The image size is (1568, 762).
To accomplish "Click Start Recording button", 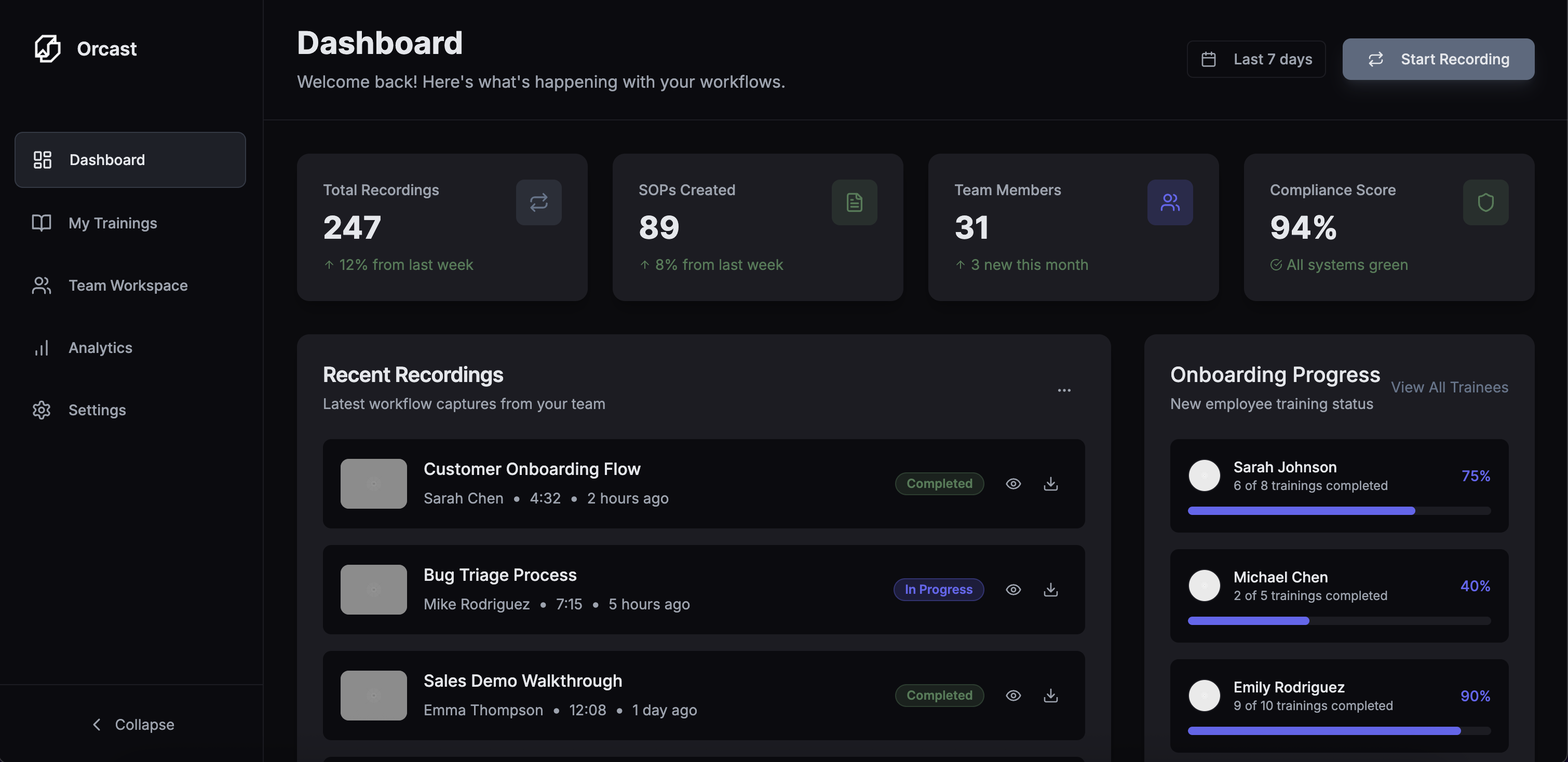I will pos(1438,59).
